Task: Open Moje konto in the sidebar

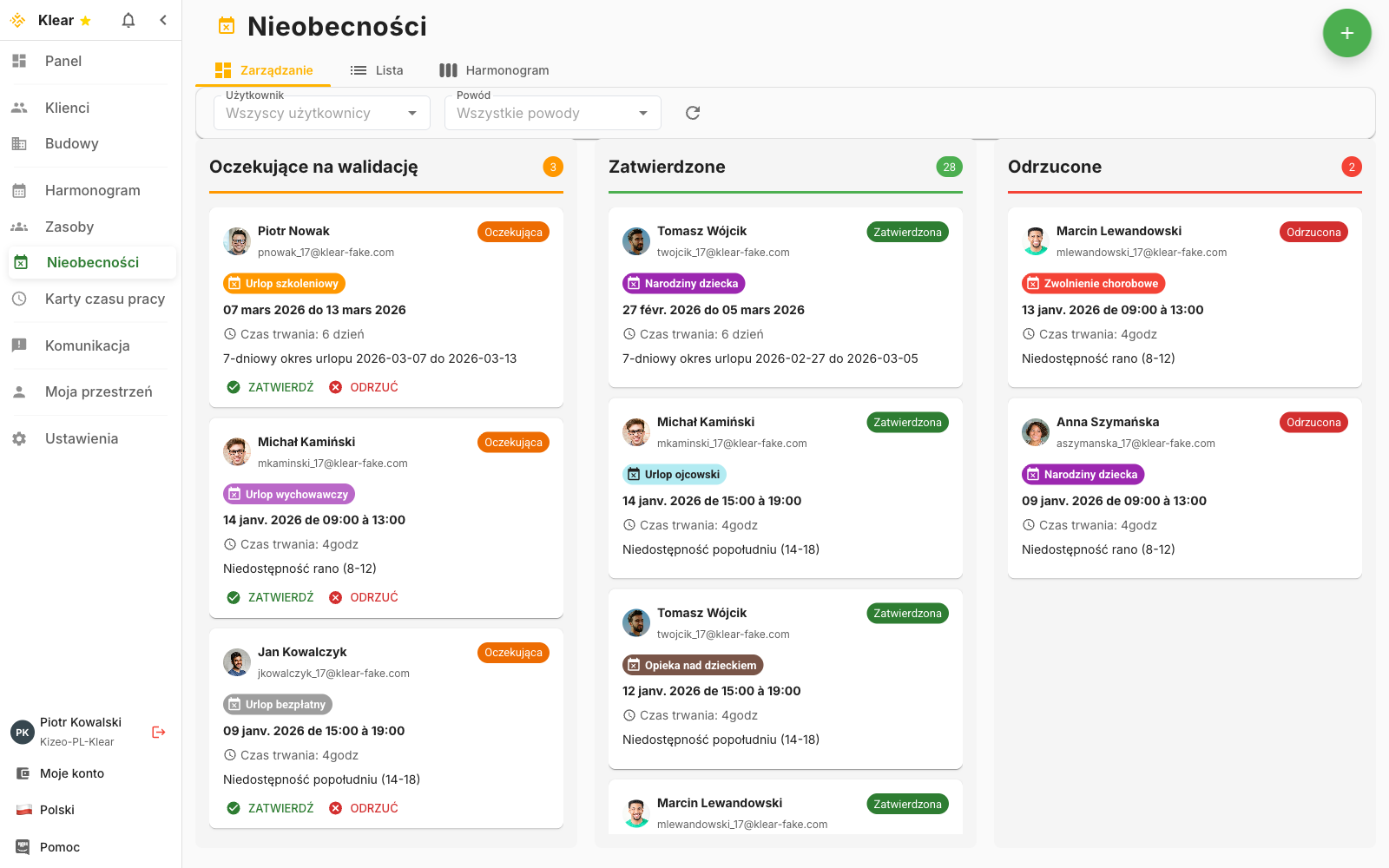Action: tap(71, 773)
